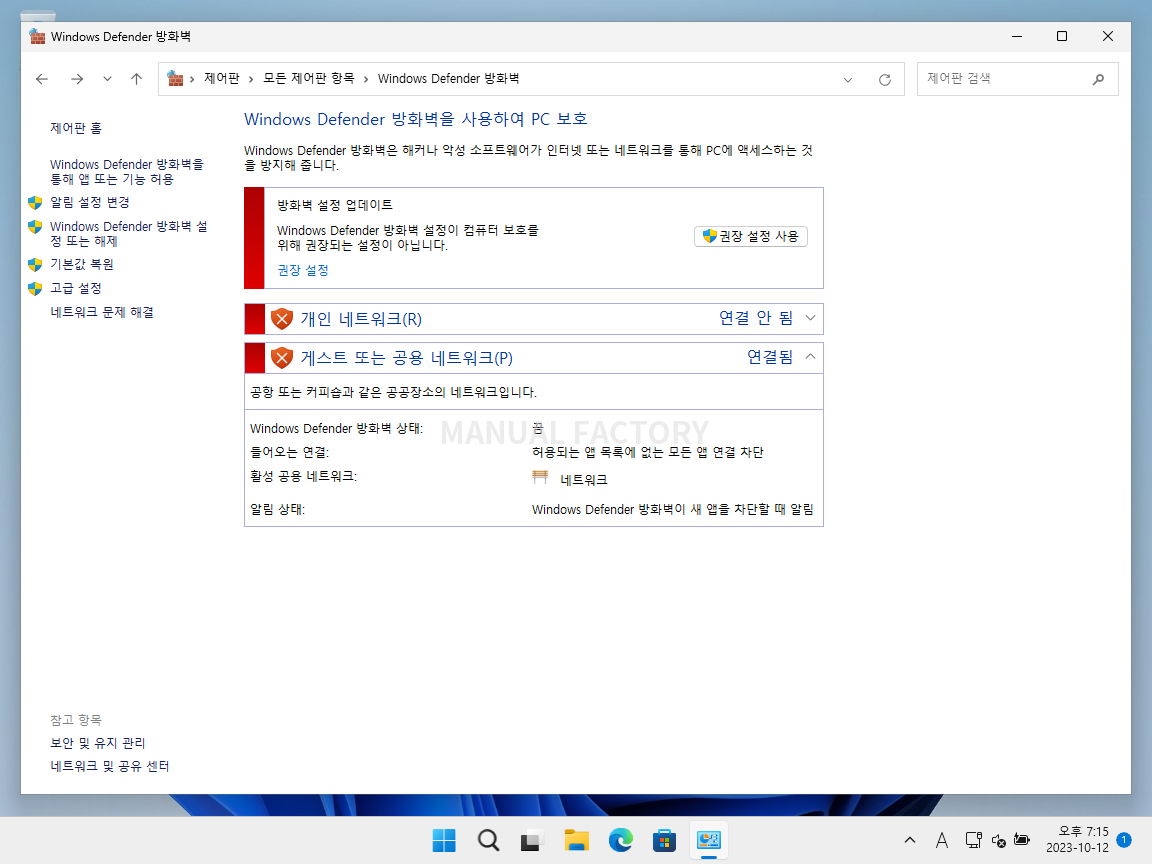The width and height of the screenshot is (1152, 864).
Task: Go back with the left arrow
Action: pos(42,79)
